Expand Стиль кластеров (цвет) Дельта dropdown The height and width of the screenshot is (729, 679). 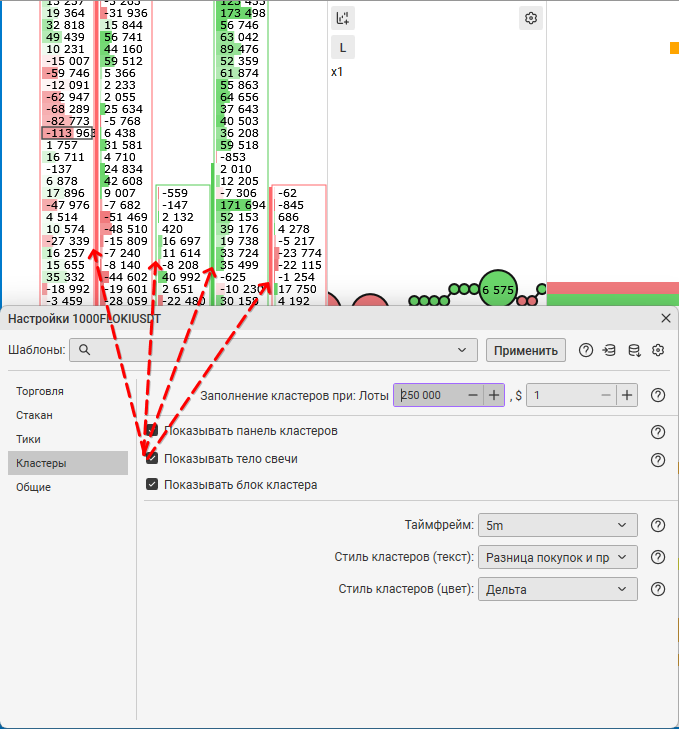557,589
